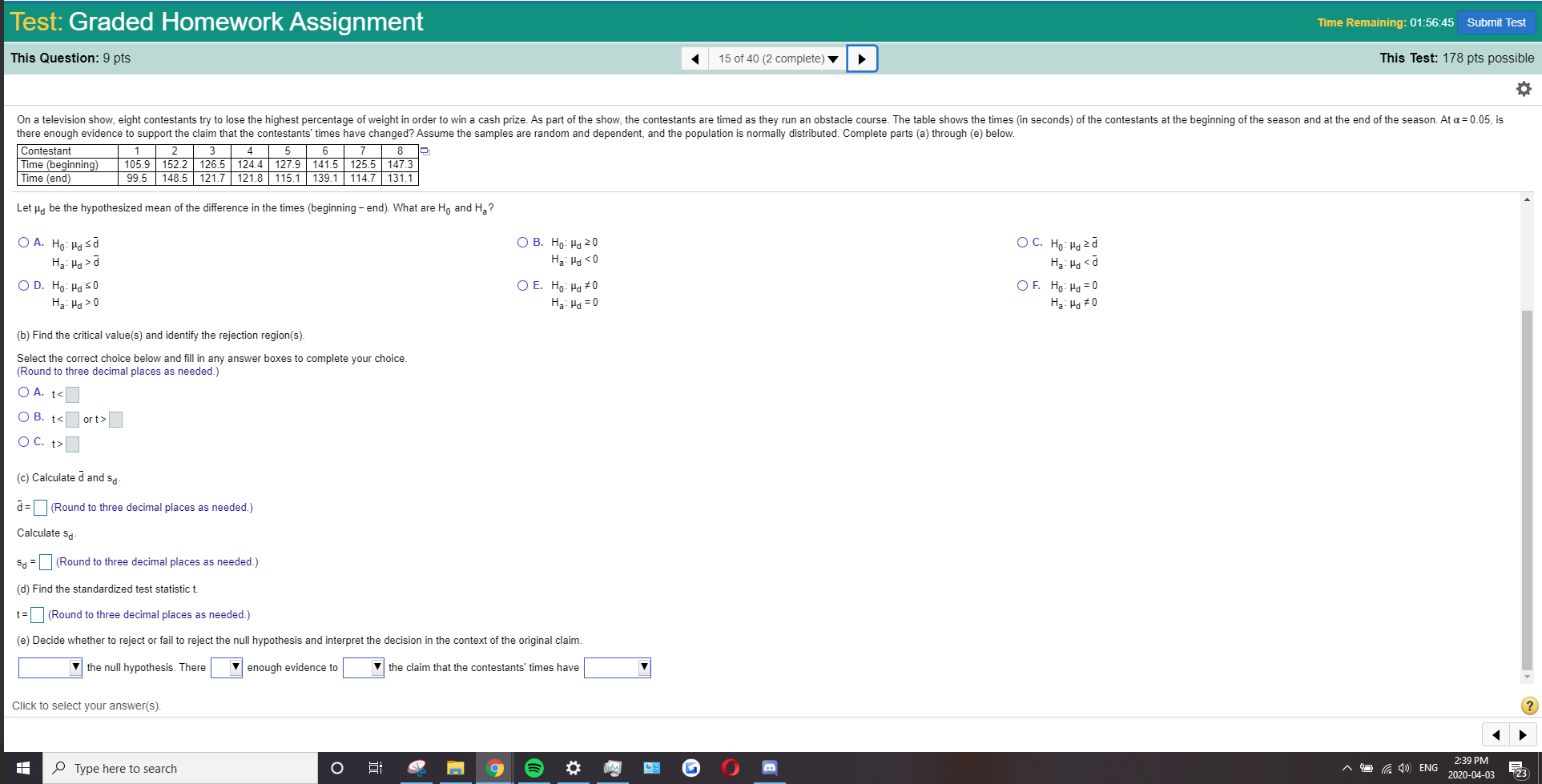Open Discord from the taskbar
This screenshot has height=784, width=1542.
point(769,768)
